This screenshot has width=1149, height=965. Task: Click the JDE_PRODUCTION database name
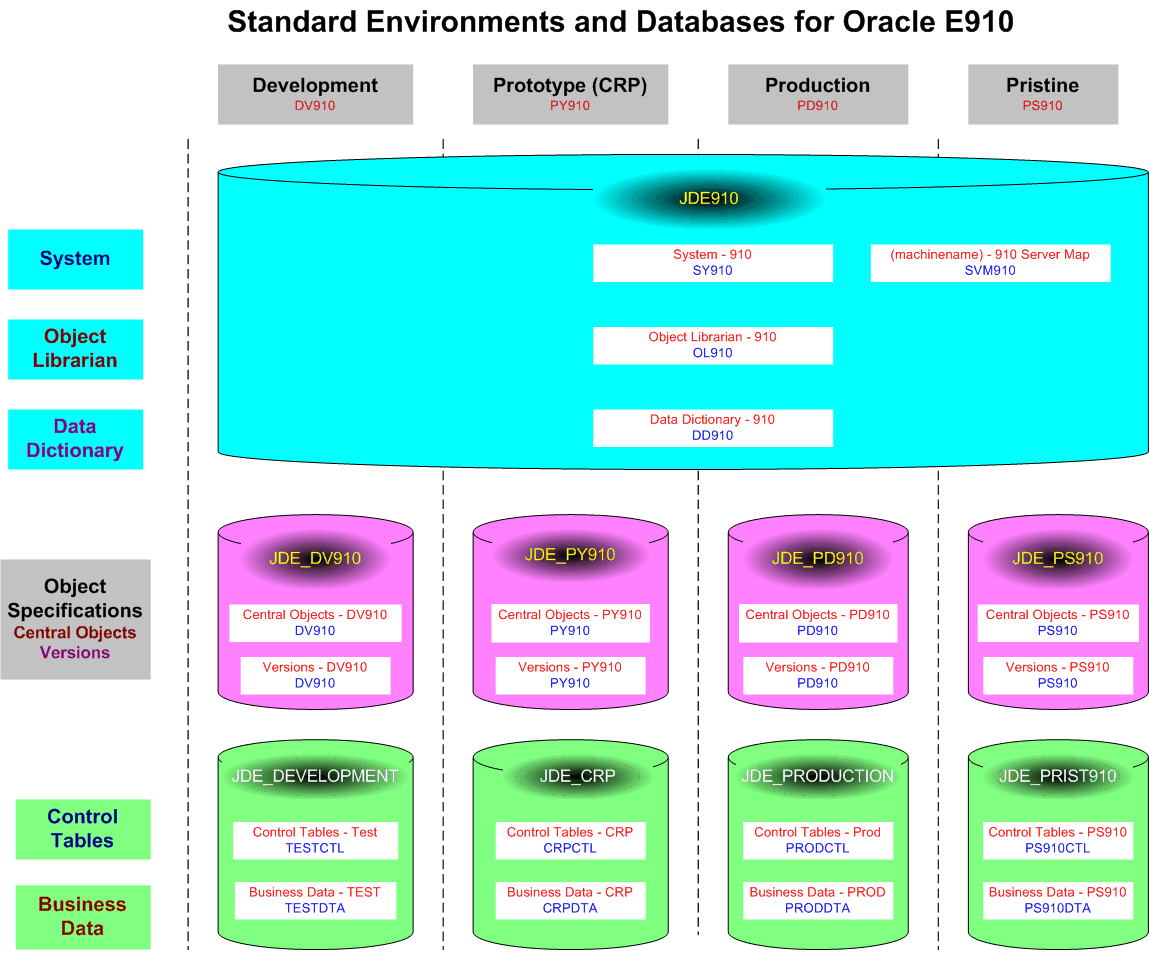point(818,776)
